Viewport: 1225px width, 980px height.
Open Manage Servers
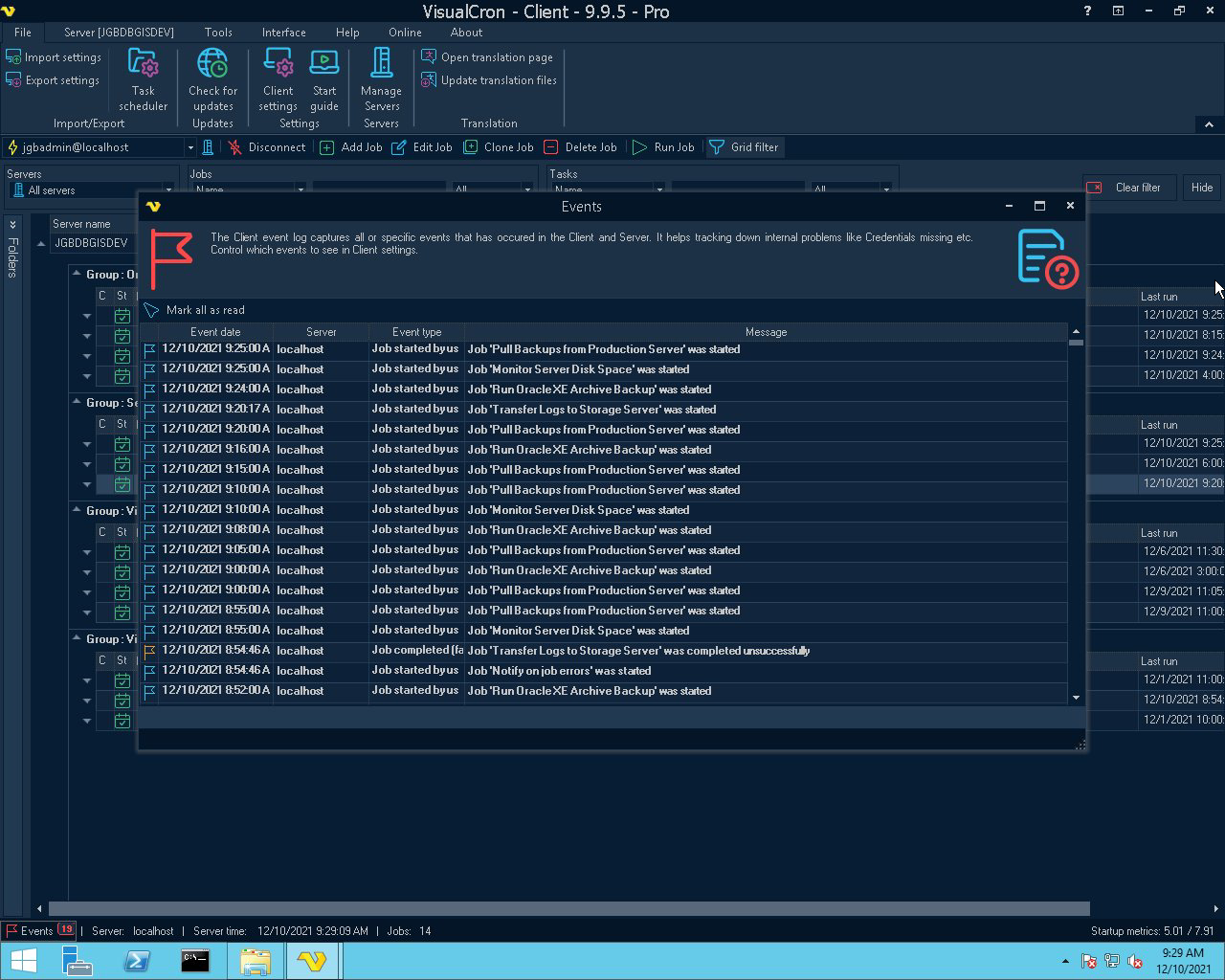pos(381,79)
